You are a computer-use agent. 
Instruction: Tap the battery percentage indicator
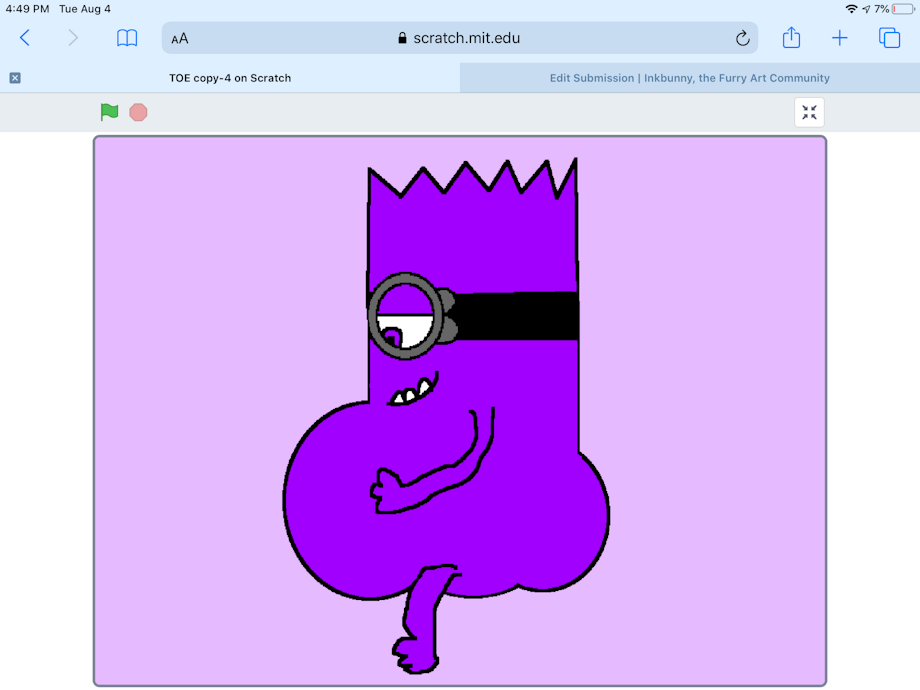click(881, 9)
